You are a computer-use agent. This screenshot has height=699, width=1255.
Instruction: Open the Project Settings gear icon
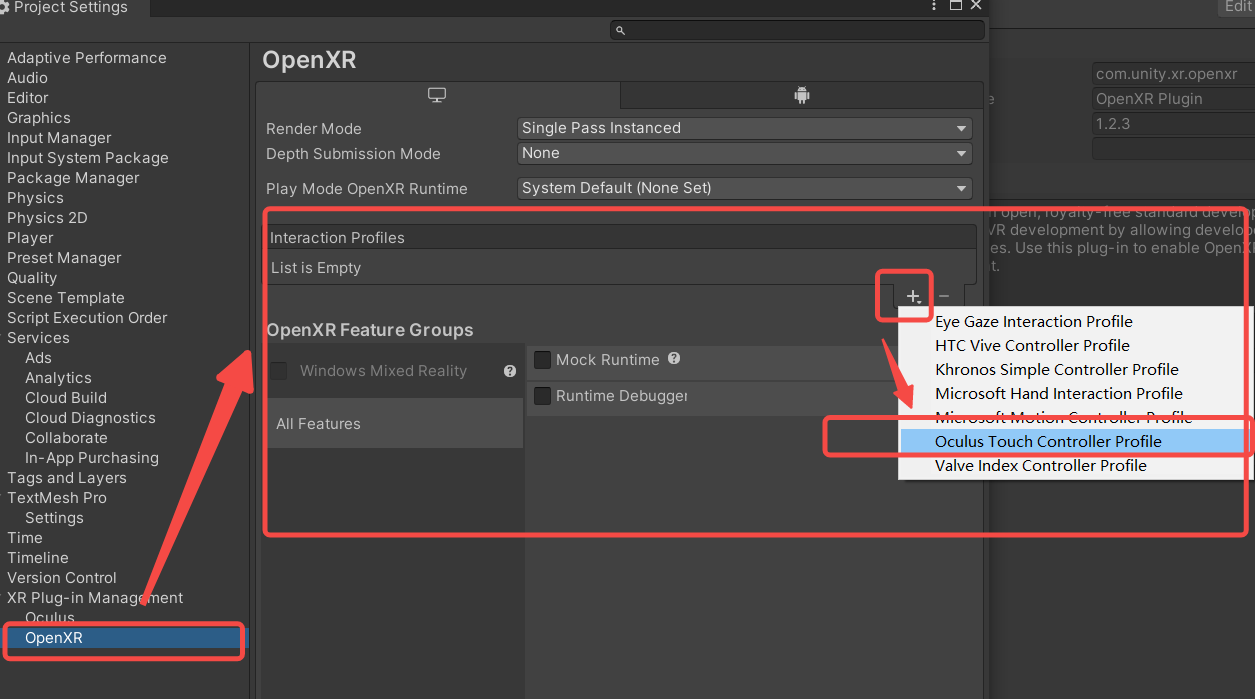pos(4,7)
